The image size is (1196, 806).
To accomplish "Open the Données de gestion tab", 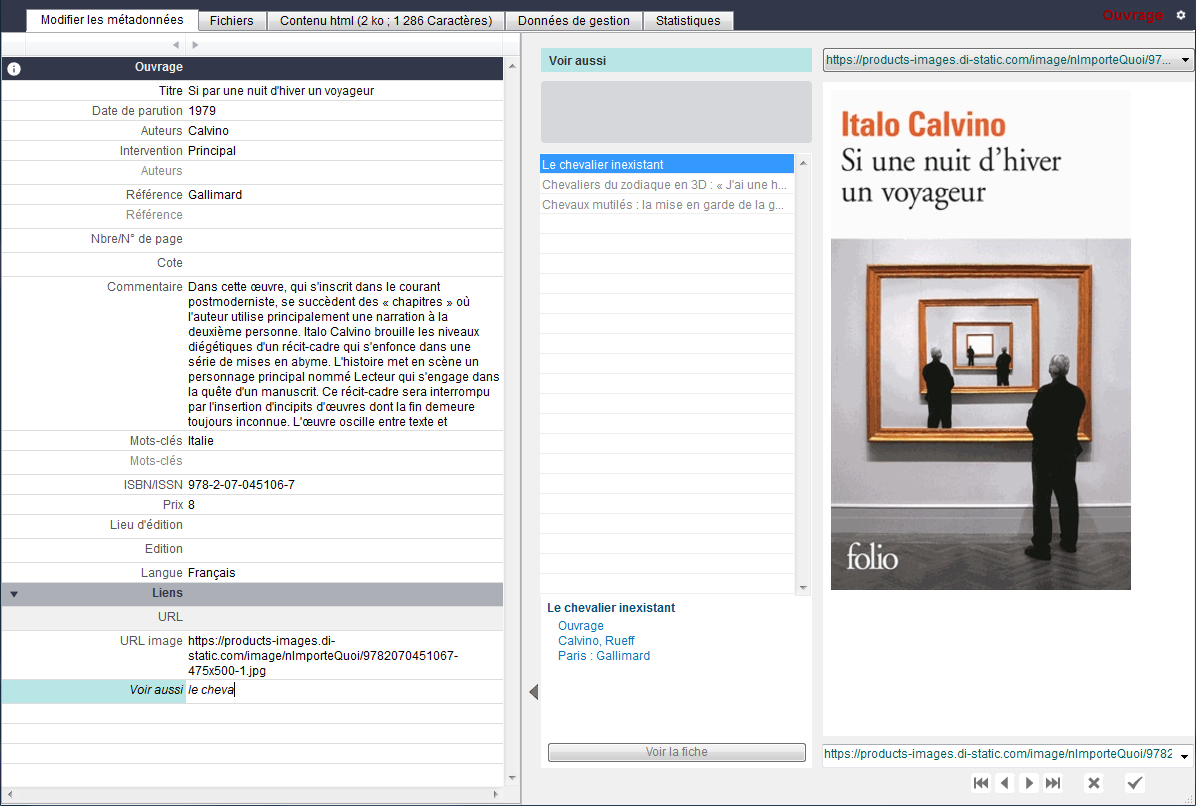I will point(574,21).
